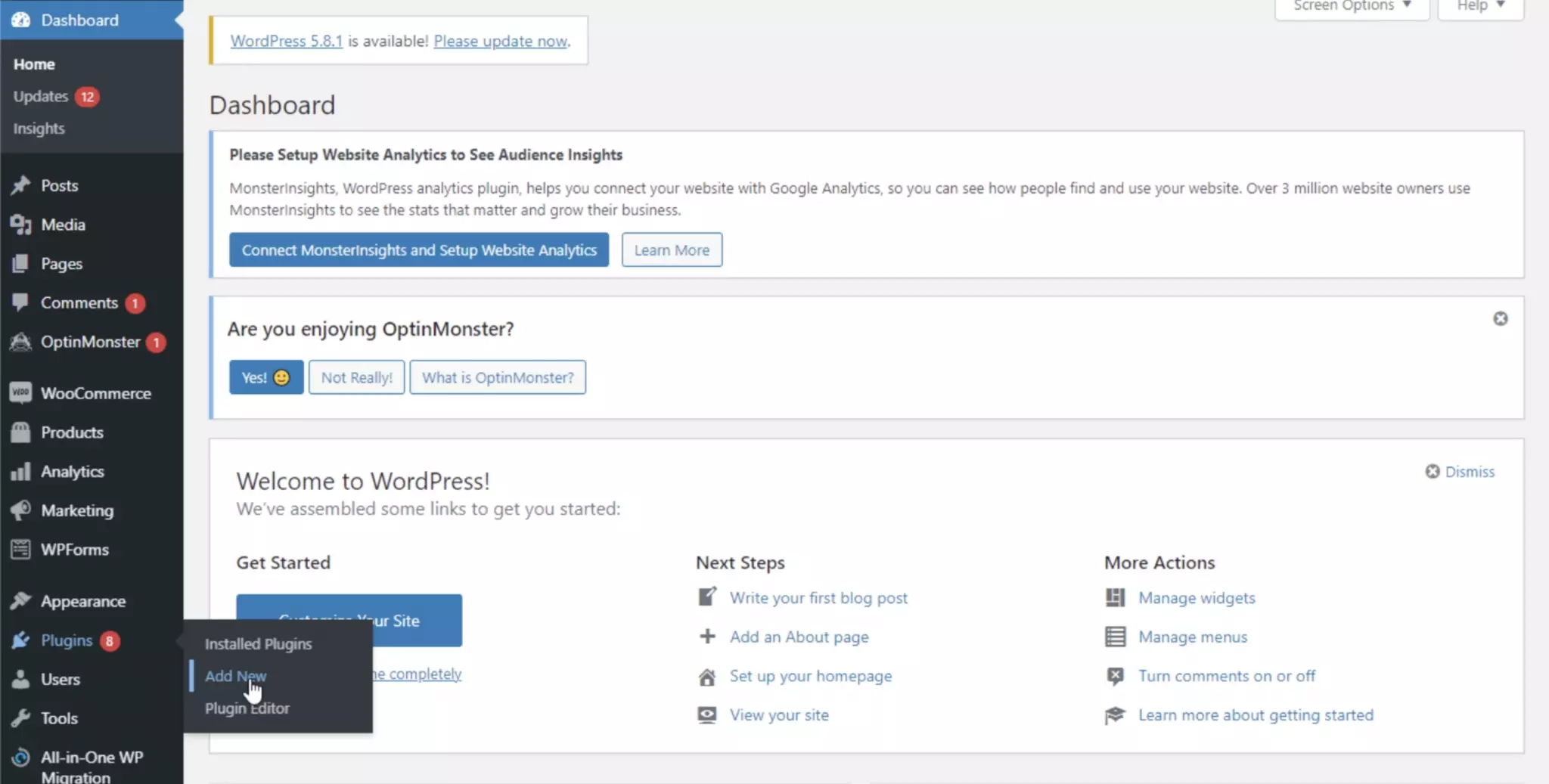
Task: Click the WPForms icon in sidebar
Action: 21,550
